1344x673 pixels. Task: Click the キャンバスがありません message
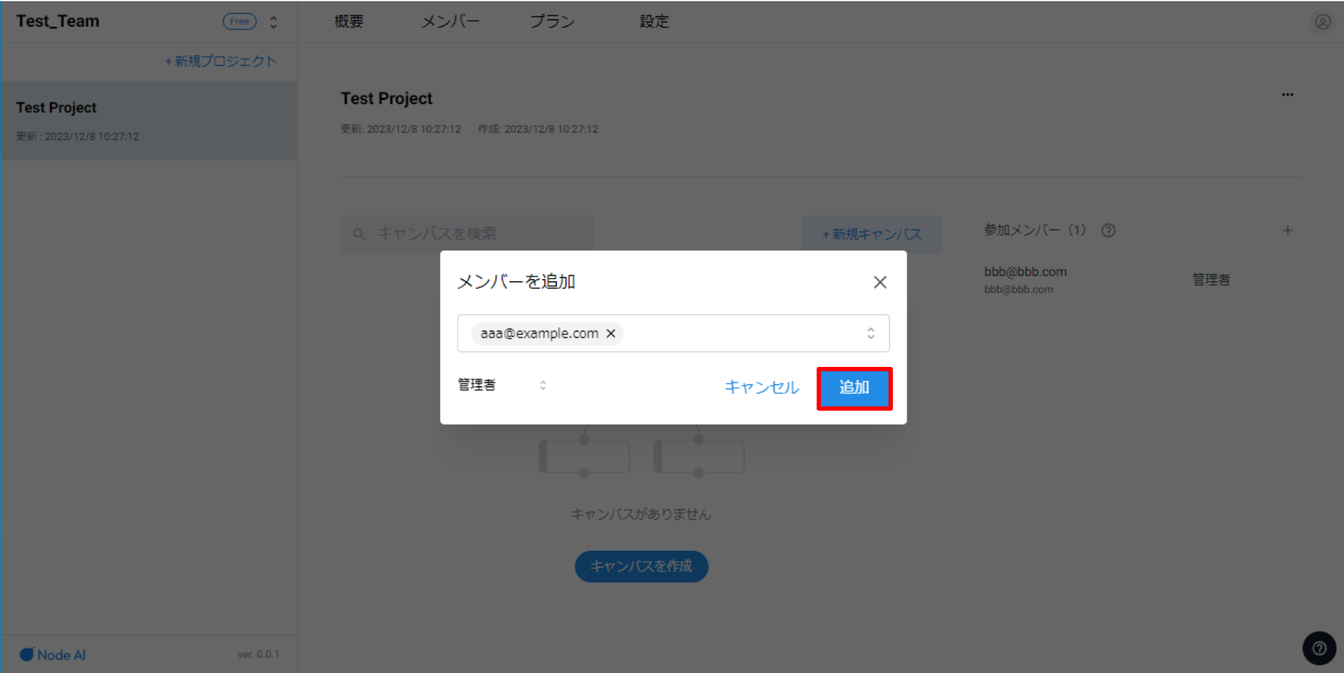[x=641, y=514]
